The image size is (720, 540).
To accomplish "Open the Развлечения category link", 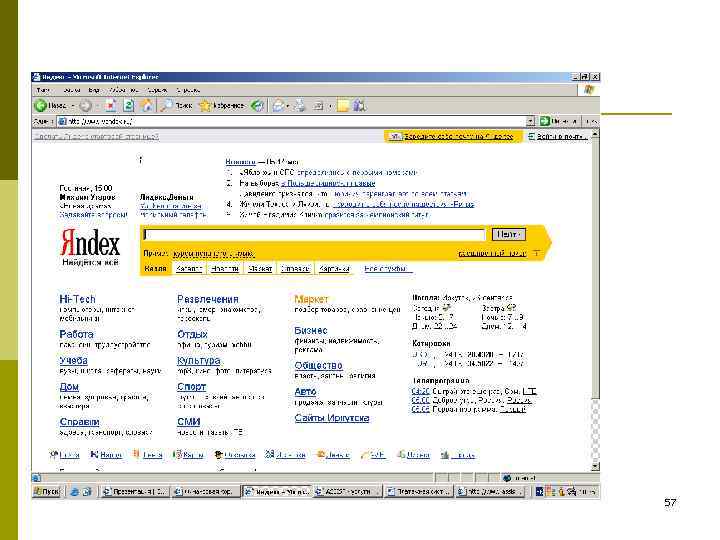I will pyautogui.click(x=208, y=299).
